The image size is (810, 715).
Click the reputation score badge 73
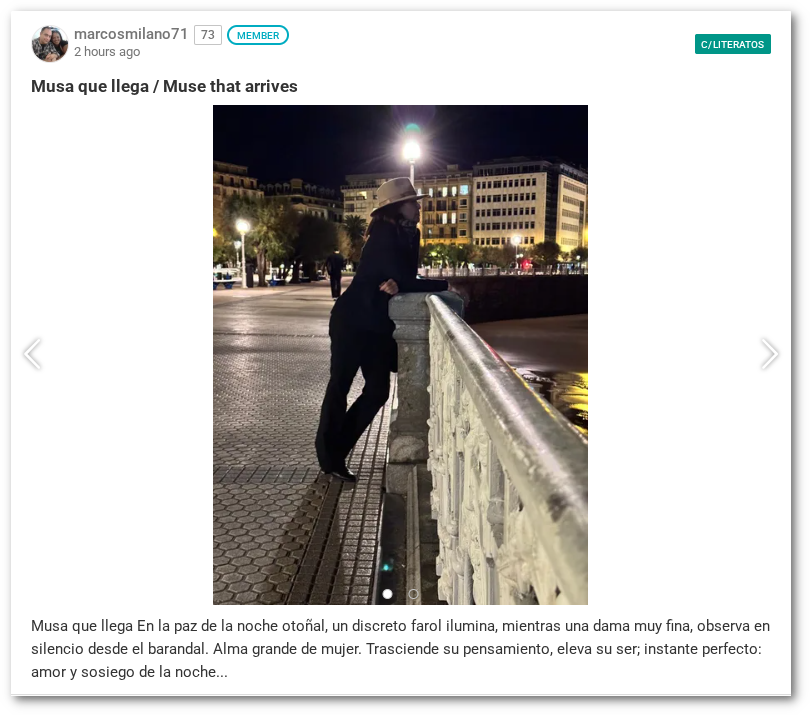tap(208, 35)
